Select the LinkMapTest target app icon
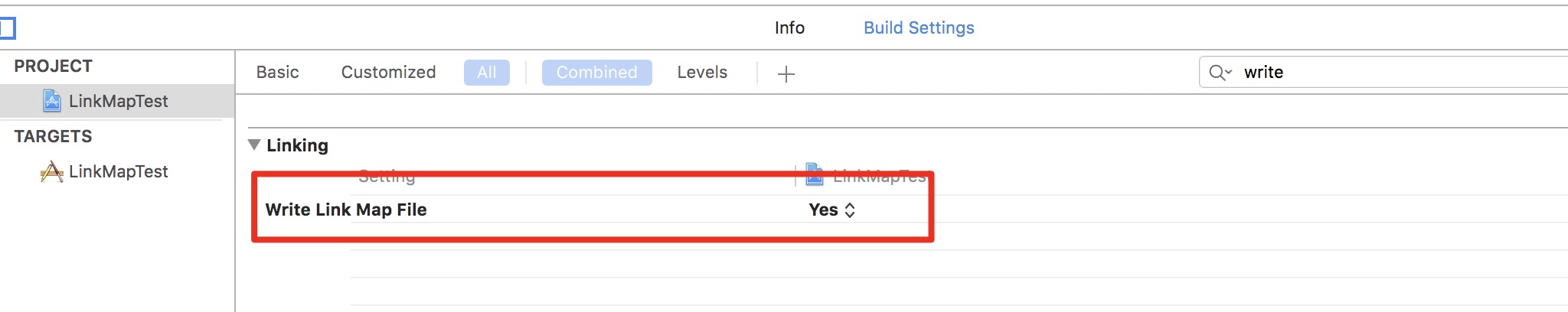1568x312 pixels. (51, 172)
